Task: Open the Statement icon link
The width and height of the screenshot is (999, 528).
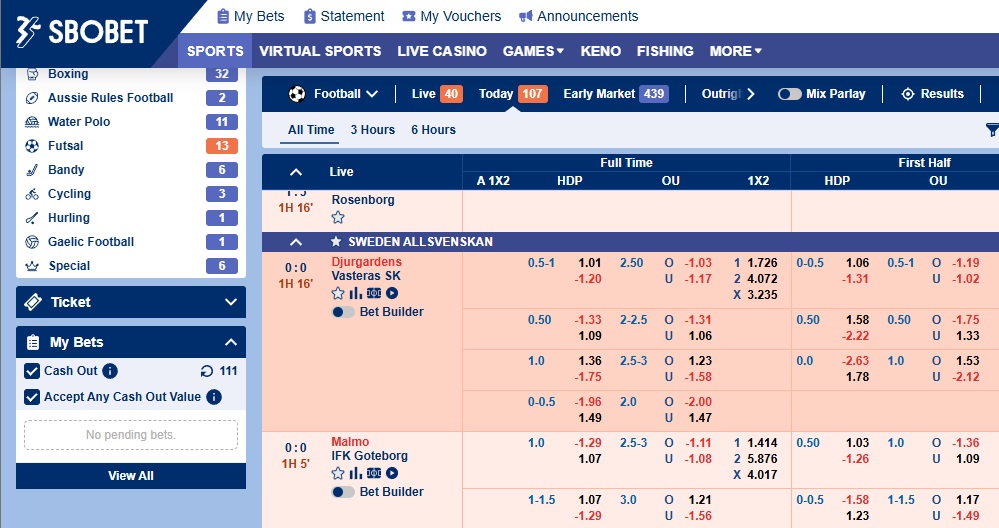Action: [310, 16]
